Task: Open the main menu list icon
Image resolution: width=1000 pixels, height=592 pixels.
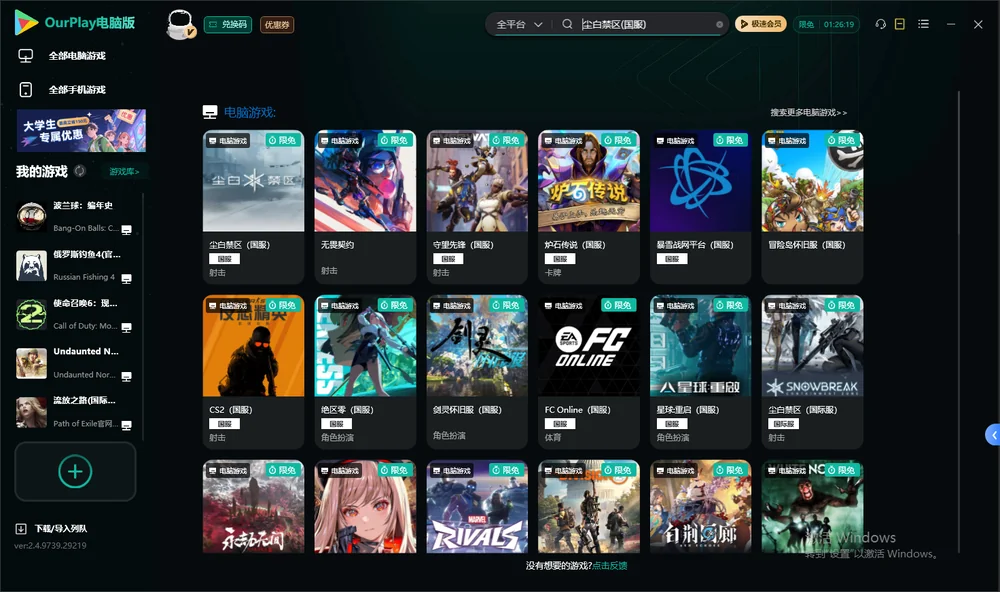Action: [923, 24]
